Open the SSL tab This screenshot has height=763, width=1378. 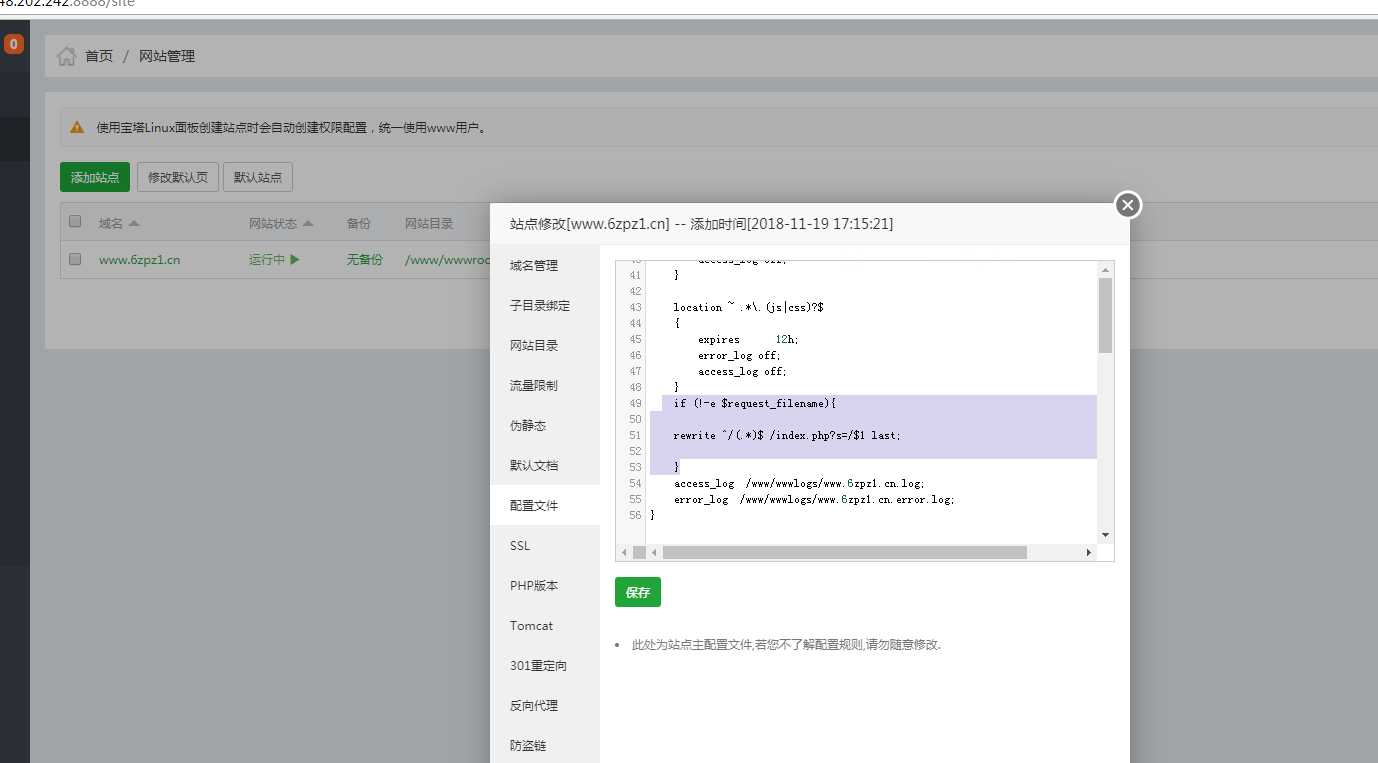[x=545, y=546]
